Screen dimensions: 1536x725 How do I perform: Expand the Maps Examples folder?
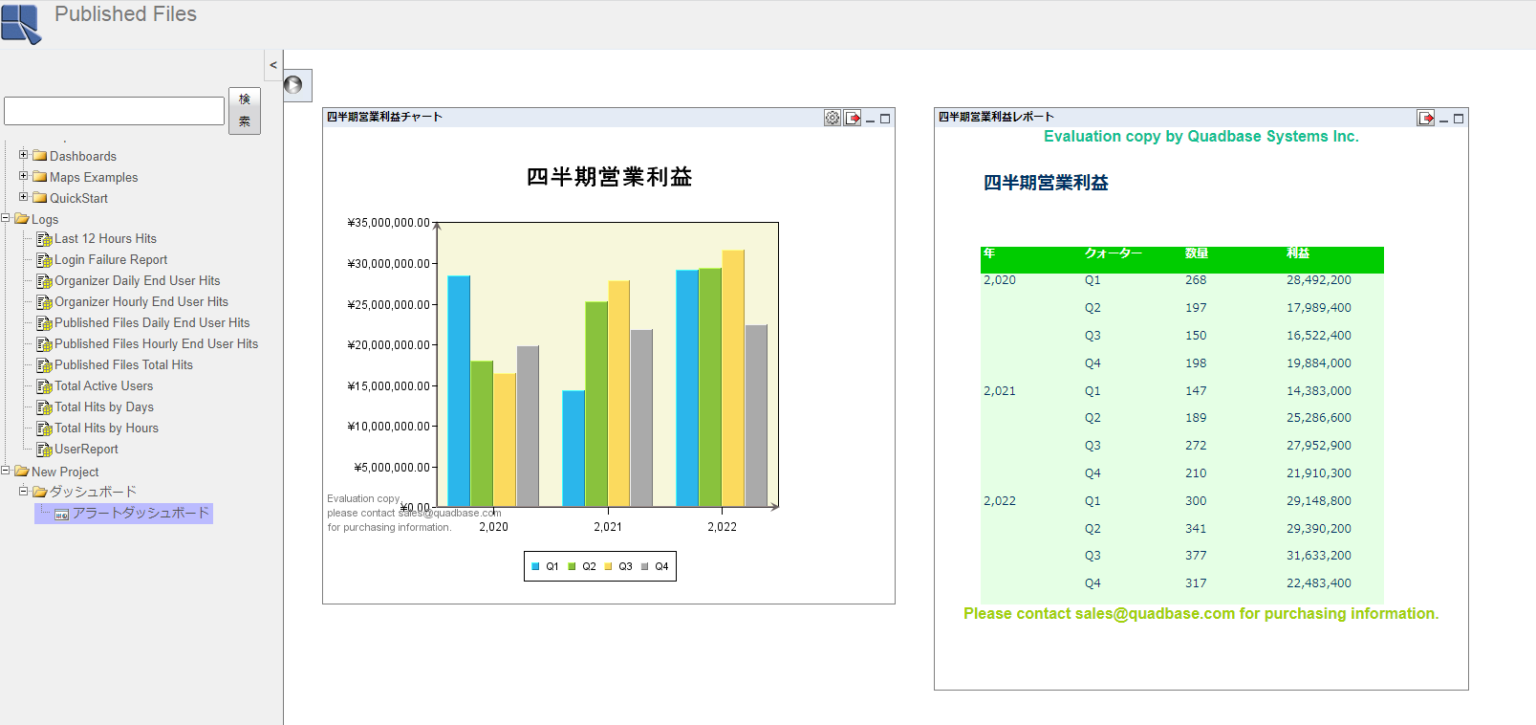click(x=23, y=176)
